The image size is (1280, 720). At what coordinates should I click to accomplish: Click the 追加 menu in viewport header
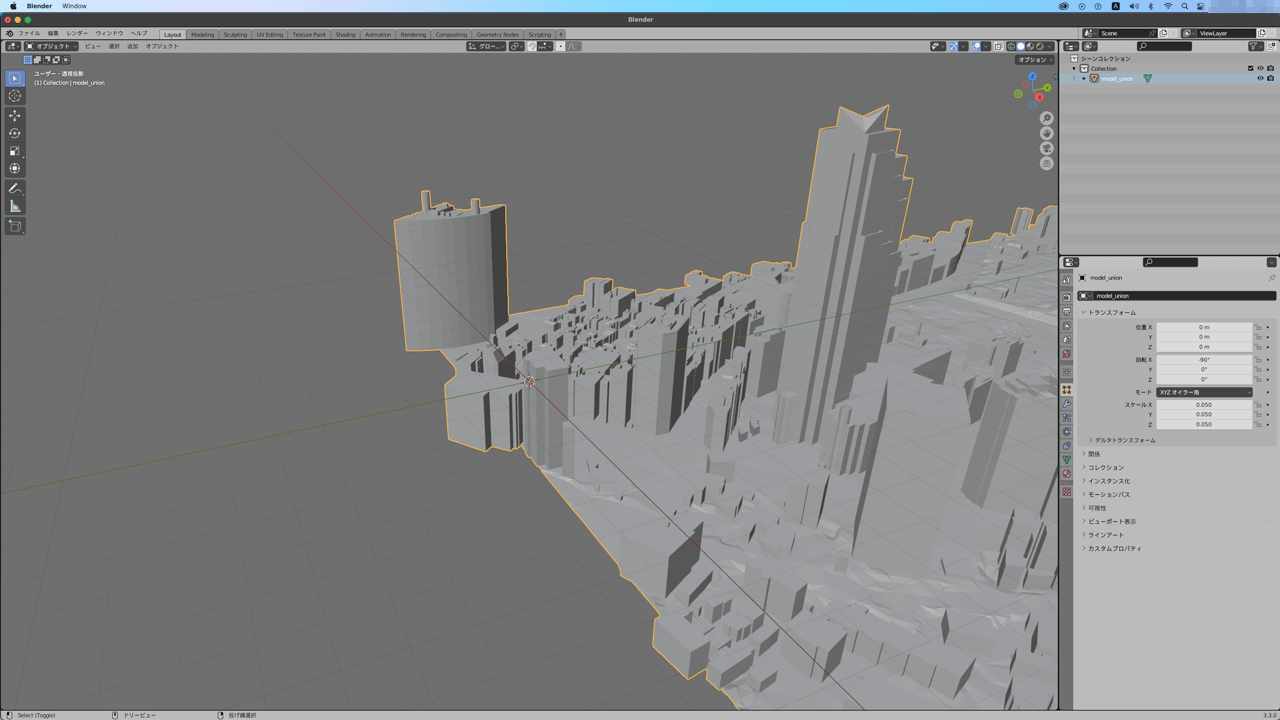tap(132, 46)
